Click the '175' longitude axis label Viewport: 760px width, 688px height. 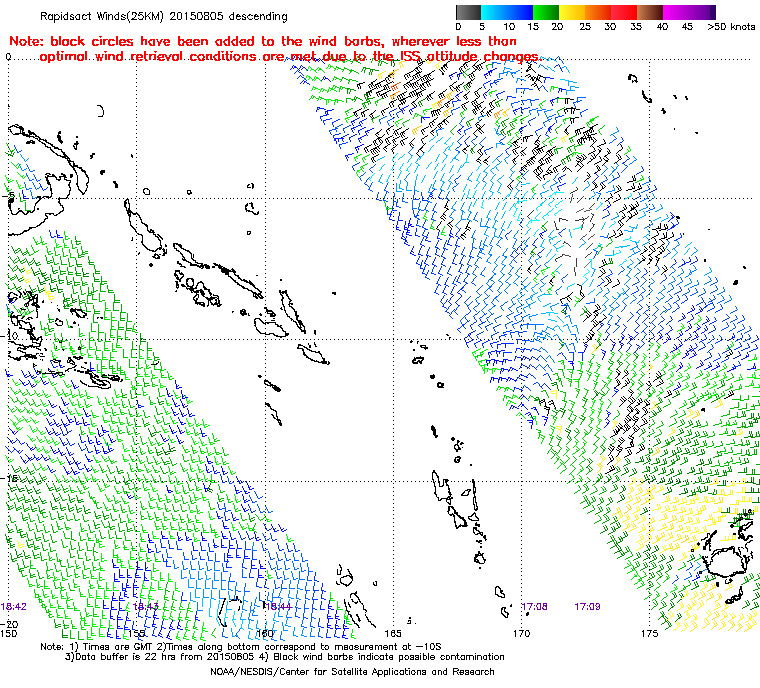point(649,633)
